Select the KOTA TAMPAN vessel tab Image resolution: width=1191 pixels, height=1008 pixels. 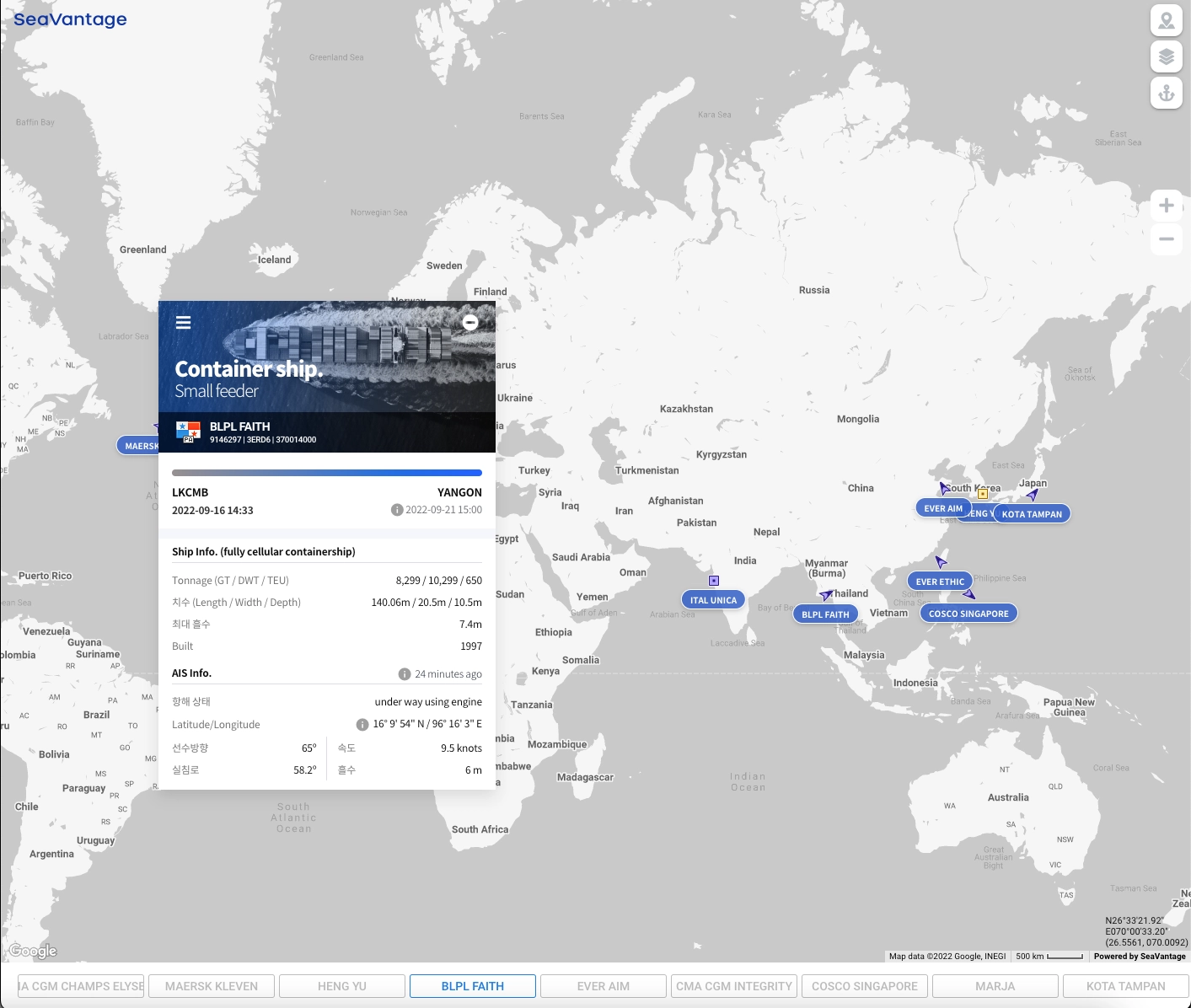1126,986
